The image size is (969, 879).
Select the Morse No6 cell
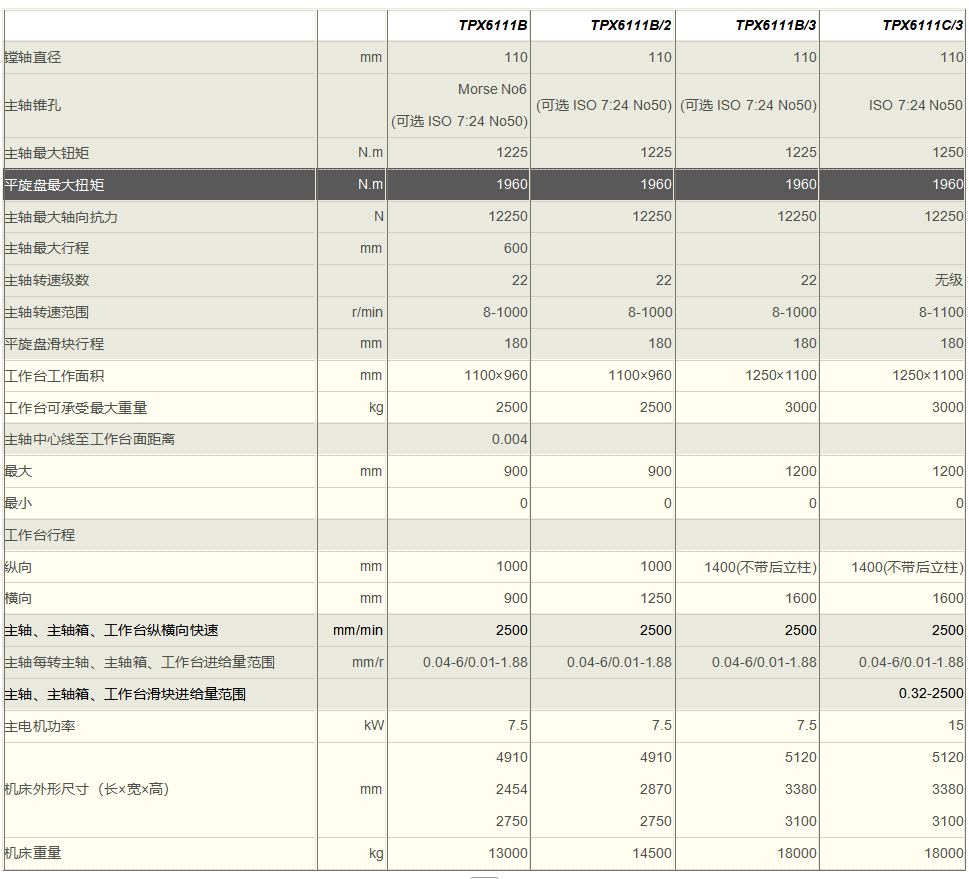pyautogui.click(x=492, y=89)
